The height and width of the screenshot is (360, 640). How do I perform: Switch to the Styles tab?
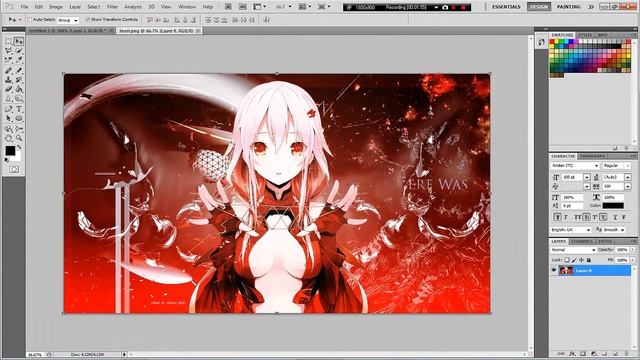click(585, 35)
